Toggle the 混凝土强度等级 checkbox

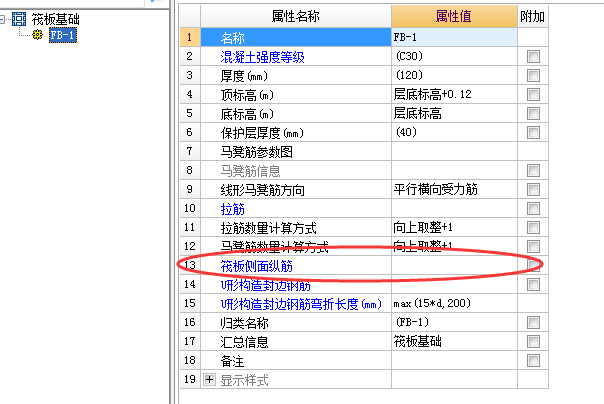tap(533, 57)
